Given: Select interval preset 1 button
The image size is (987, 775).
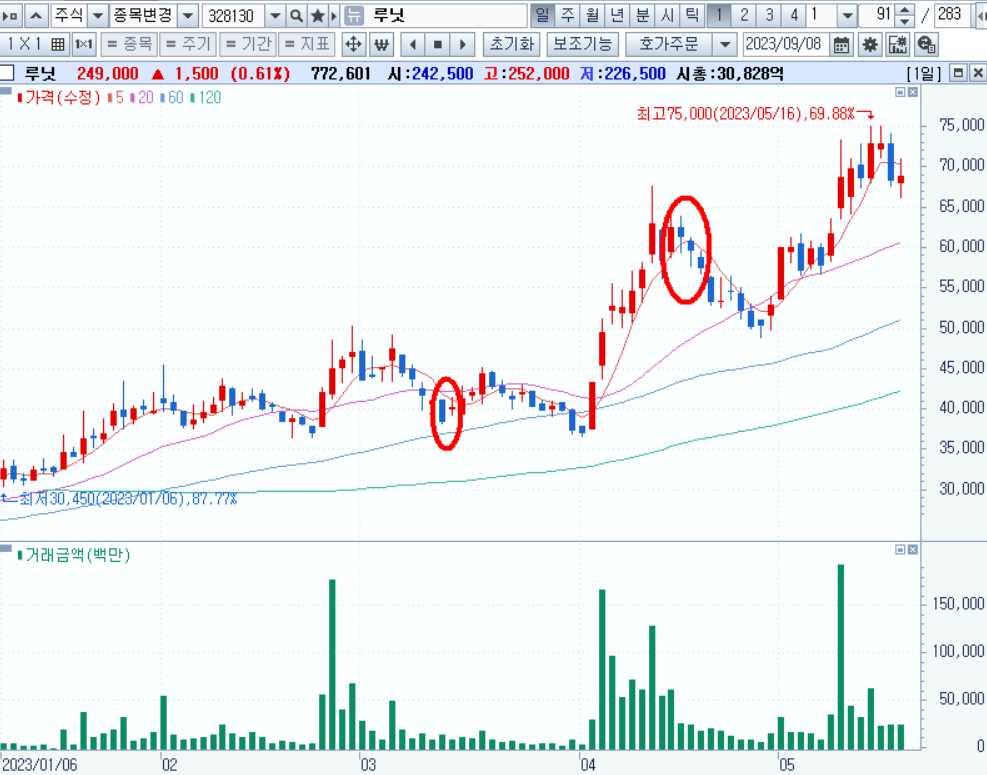Looking at the screenshot, I should pyautogui.click(x=719, y=15).
